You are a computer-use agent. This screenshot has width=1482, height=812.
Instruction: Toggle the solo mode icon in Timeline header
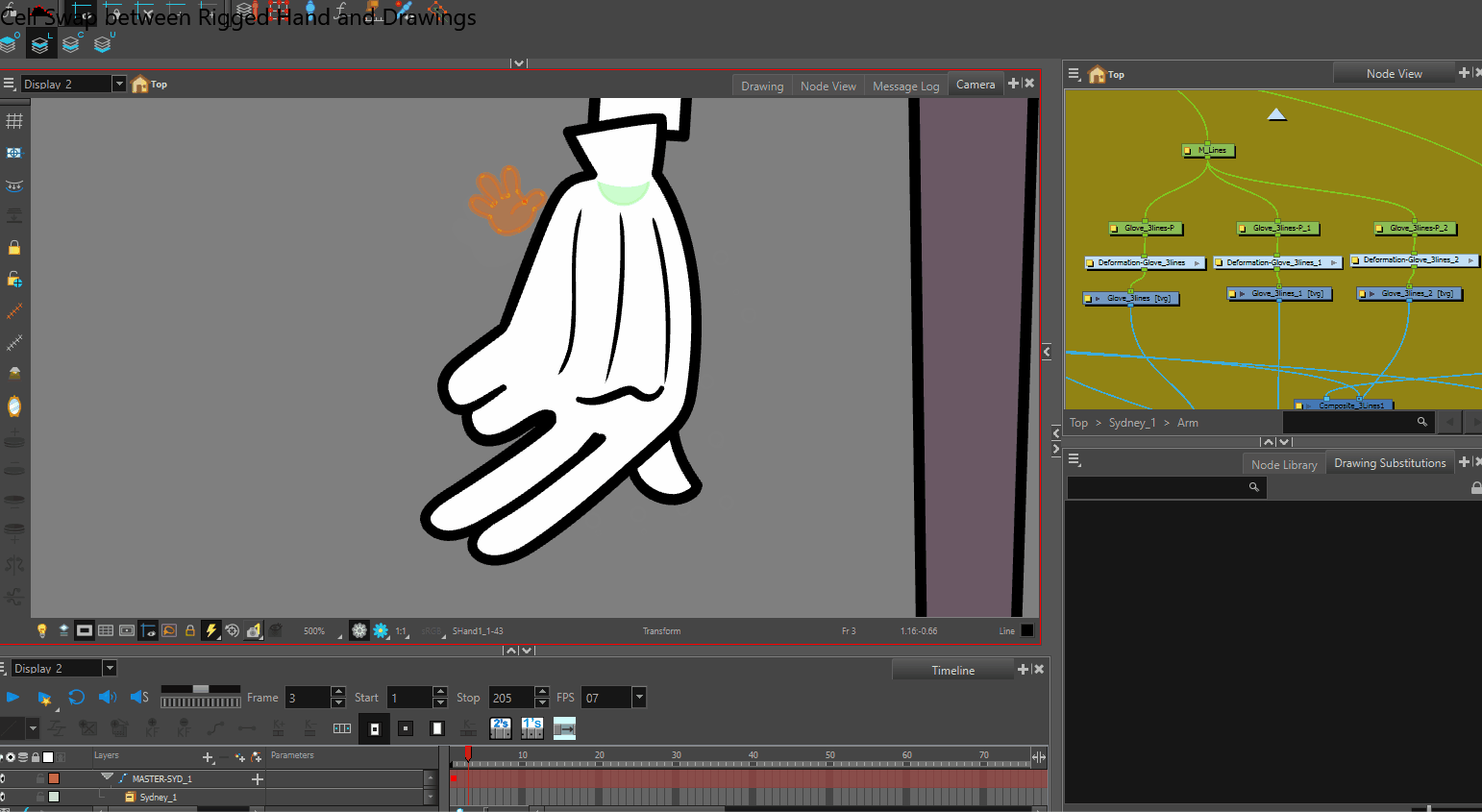coord(11,757)
